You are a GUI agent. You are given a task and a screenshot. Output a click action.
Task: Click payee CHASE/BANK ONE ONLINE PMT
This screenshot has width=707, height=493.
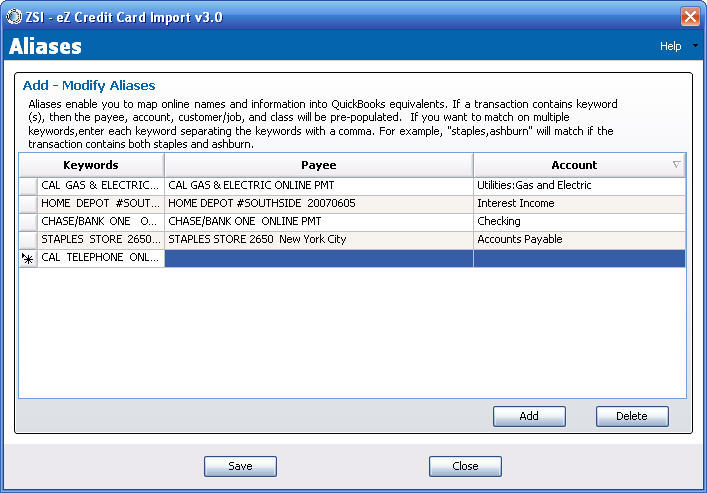click(x=319, y=222)
